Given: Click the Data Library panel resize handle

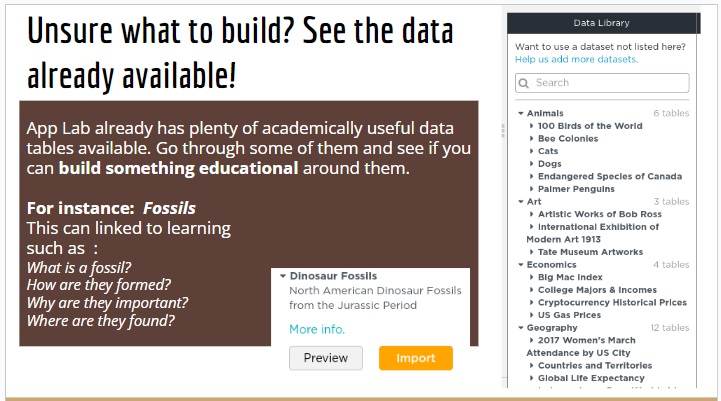Looking at the screenshot, I should 502,130.
